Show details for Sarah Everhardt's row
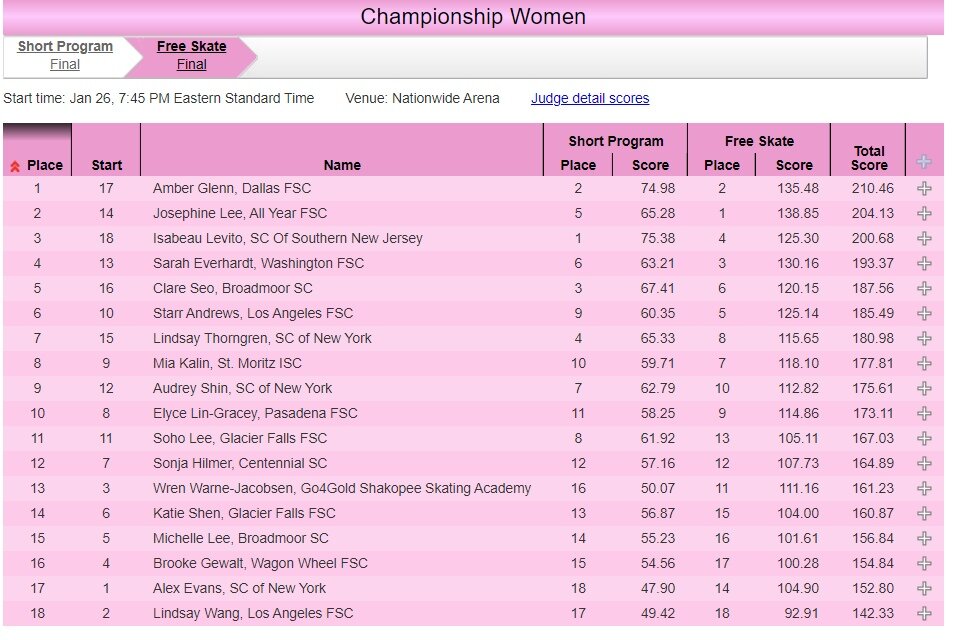This screenshot has height=640, width=955. click(x=924, y=263)
